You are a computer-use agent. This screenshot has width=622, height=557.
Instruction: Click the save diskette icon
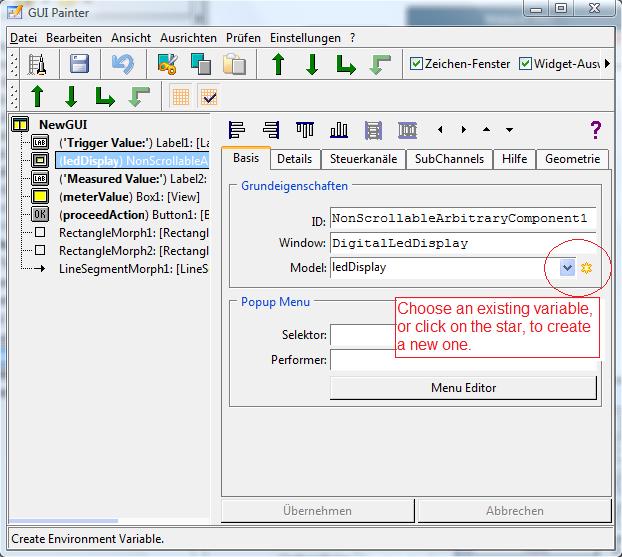point(79,65)
